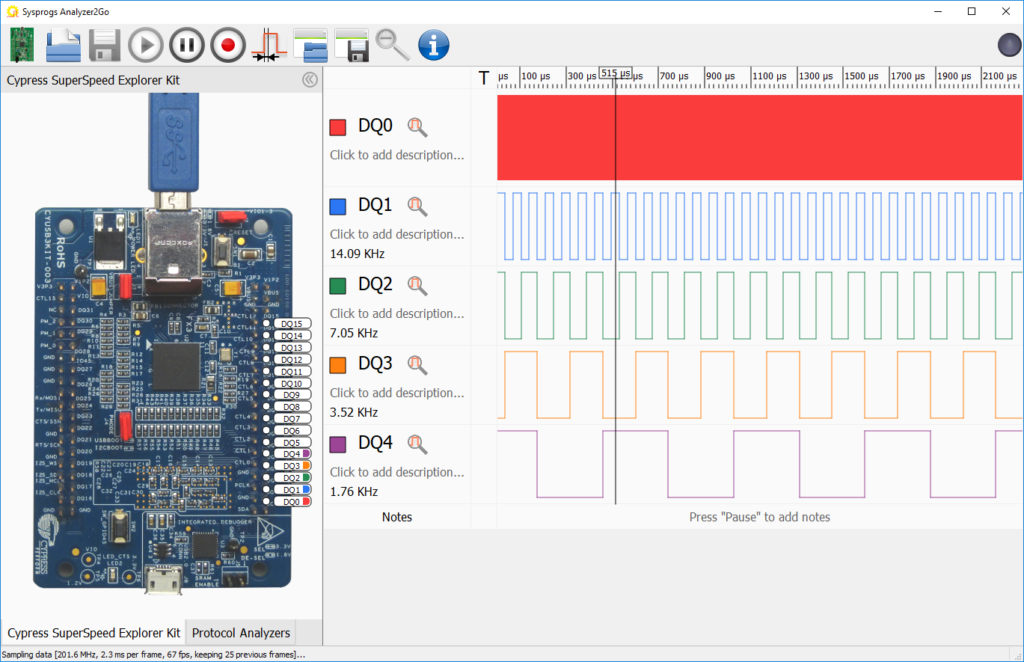This screenshot has height=662, width=1024.
Task: Add a description for channel DQ2
Action: click(397, 313)
